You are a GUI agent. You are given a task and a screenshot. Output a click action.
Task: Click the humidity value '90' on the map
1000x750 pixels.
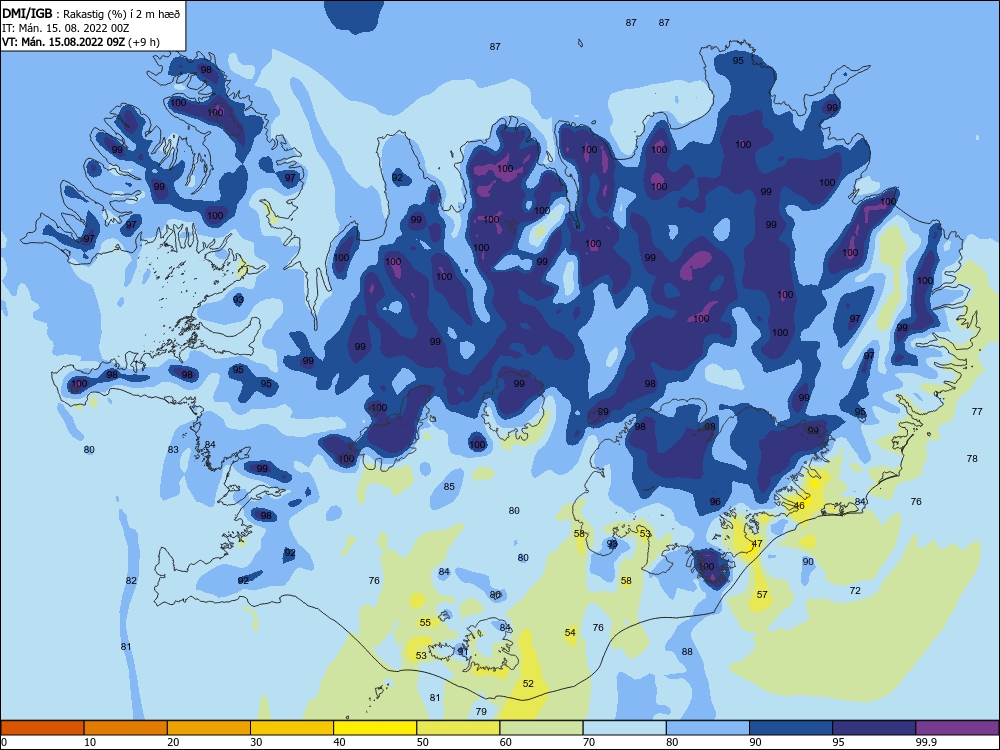pyautogui.click(x=808, y=562)
